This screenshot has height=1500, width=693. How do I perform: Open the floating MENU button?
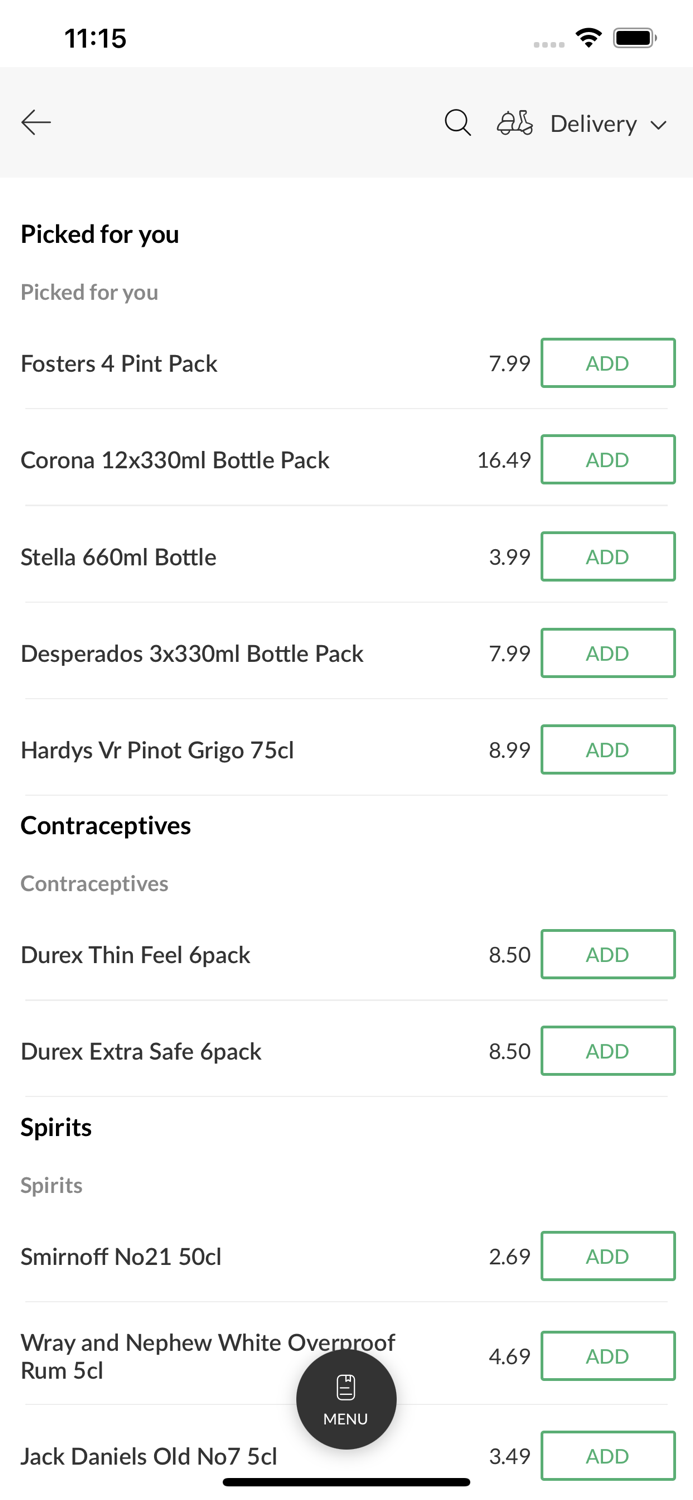[x=346, y=1398]
